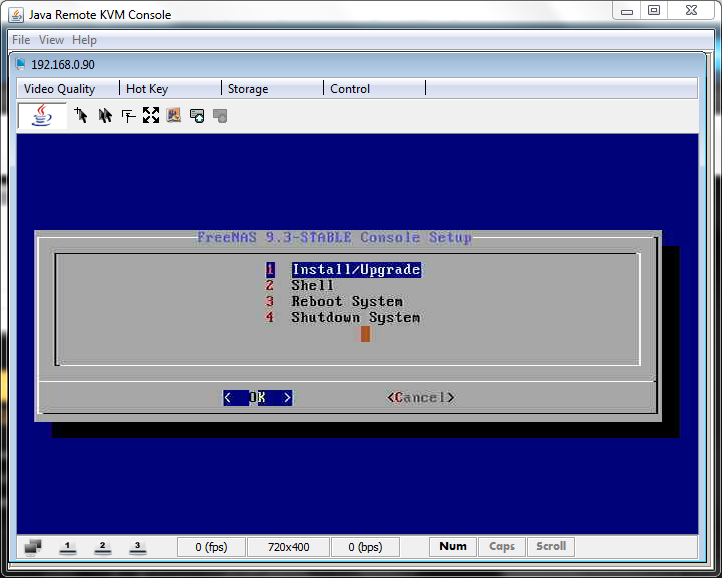Click the hot key (F) toolbar icon
This screenshot has width=722, height=578.
(x=128, y=116)
